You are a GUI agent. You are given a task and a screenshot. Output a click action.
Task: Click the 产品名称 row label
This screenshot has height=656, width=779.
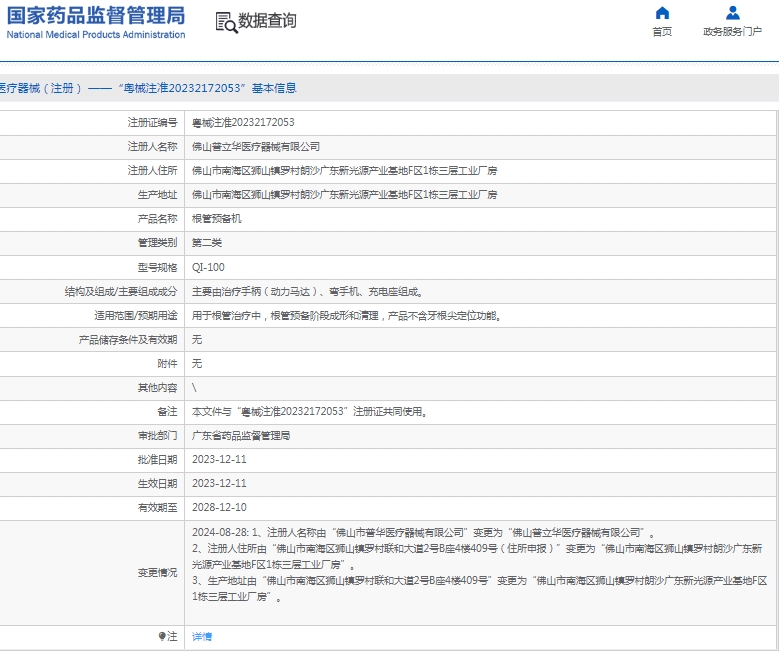(157, 219)
